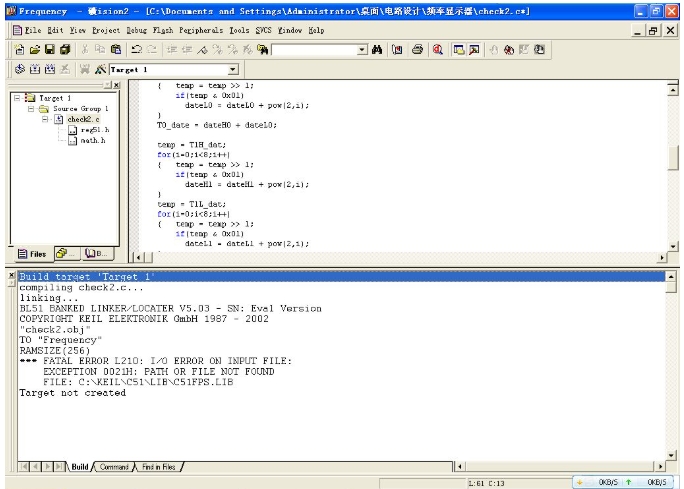Screen dimensions: 684x489
Task: Select reg51.h in the project tree
Action: 95,130
